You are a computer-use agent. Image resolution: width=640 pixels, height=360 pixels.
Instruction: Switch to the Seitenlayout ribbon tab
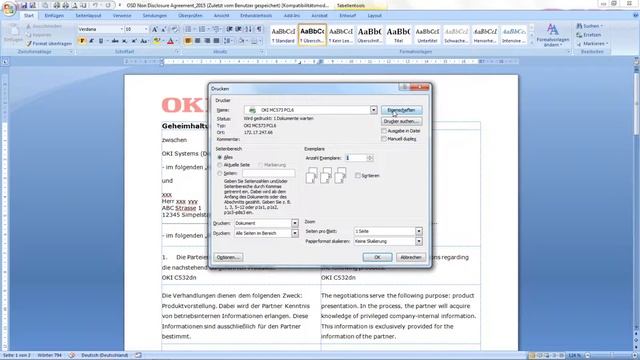coord(88,16)
